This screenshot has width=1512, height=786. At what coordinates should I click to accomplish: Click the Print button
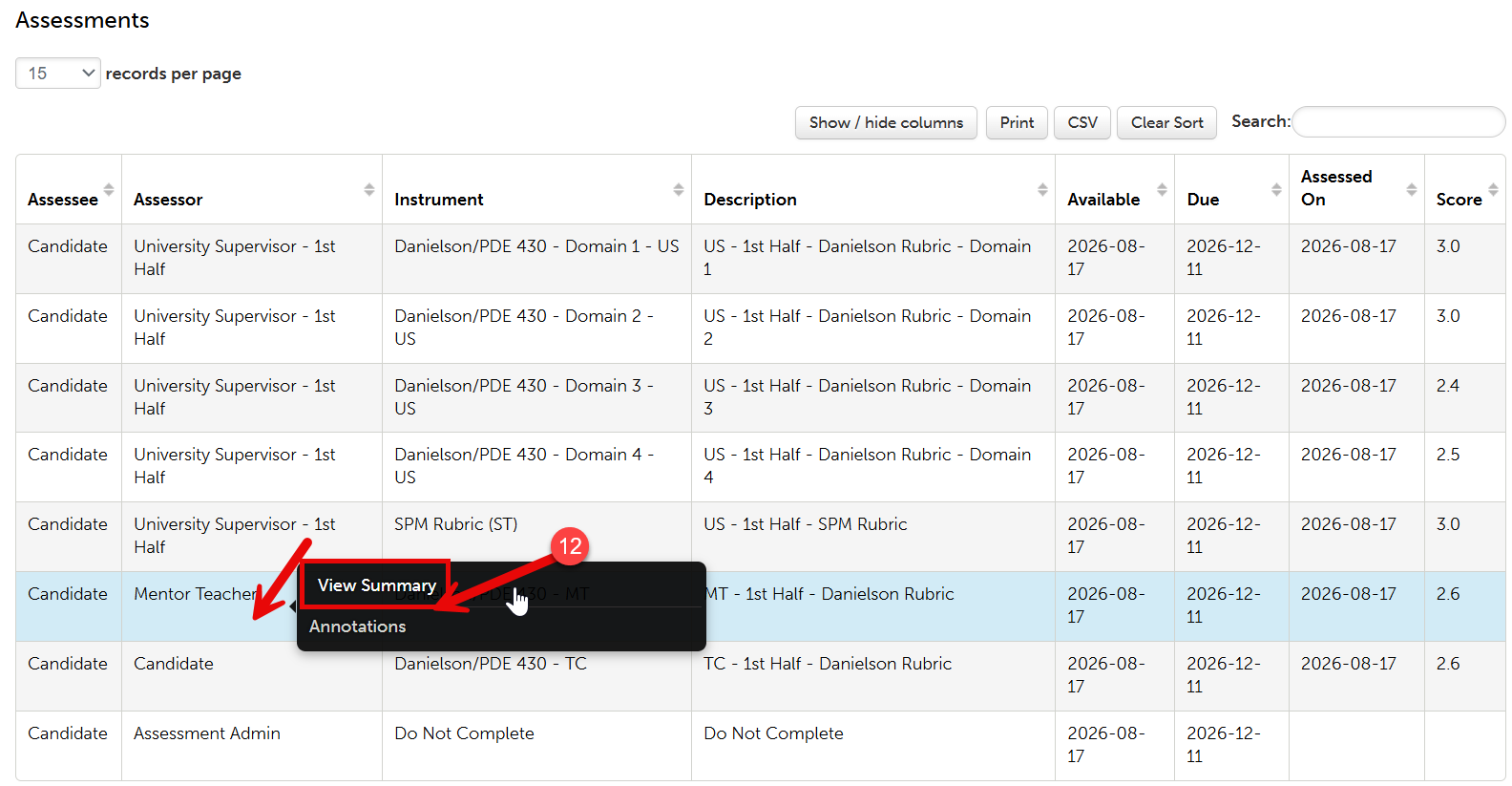point(1017,122)
